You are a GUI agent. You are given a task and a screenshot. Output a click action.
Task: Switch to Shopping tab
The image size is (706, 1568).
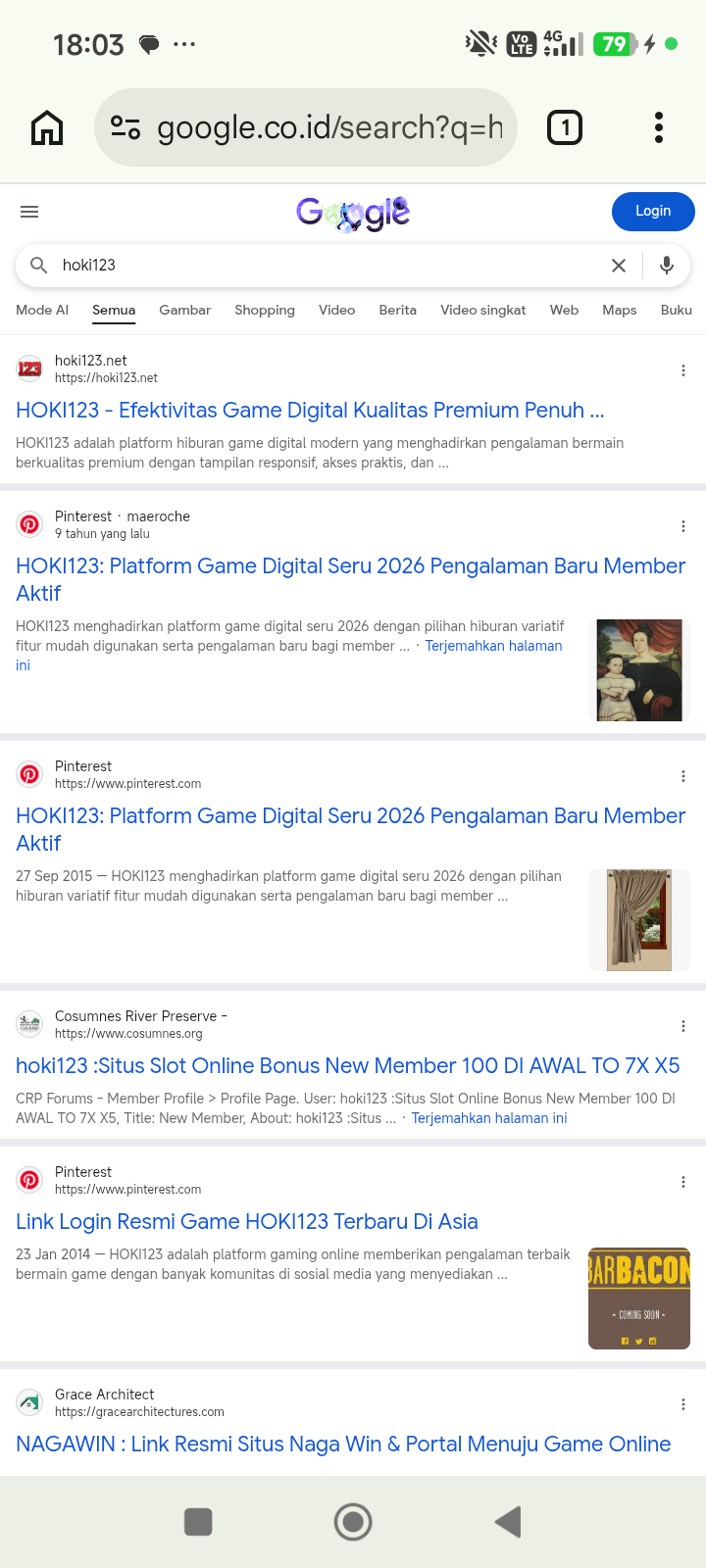coord(265,310)
